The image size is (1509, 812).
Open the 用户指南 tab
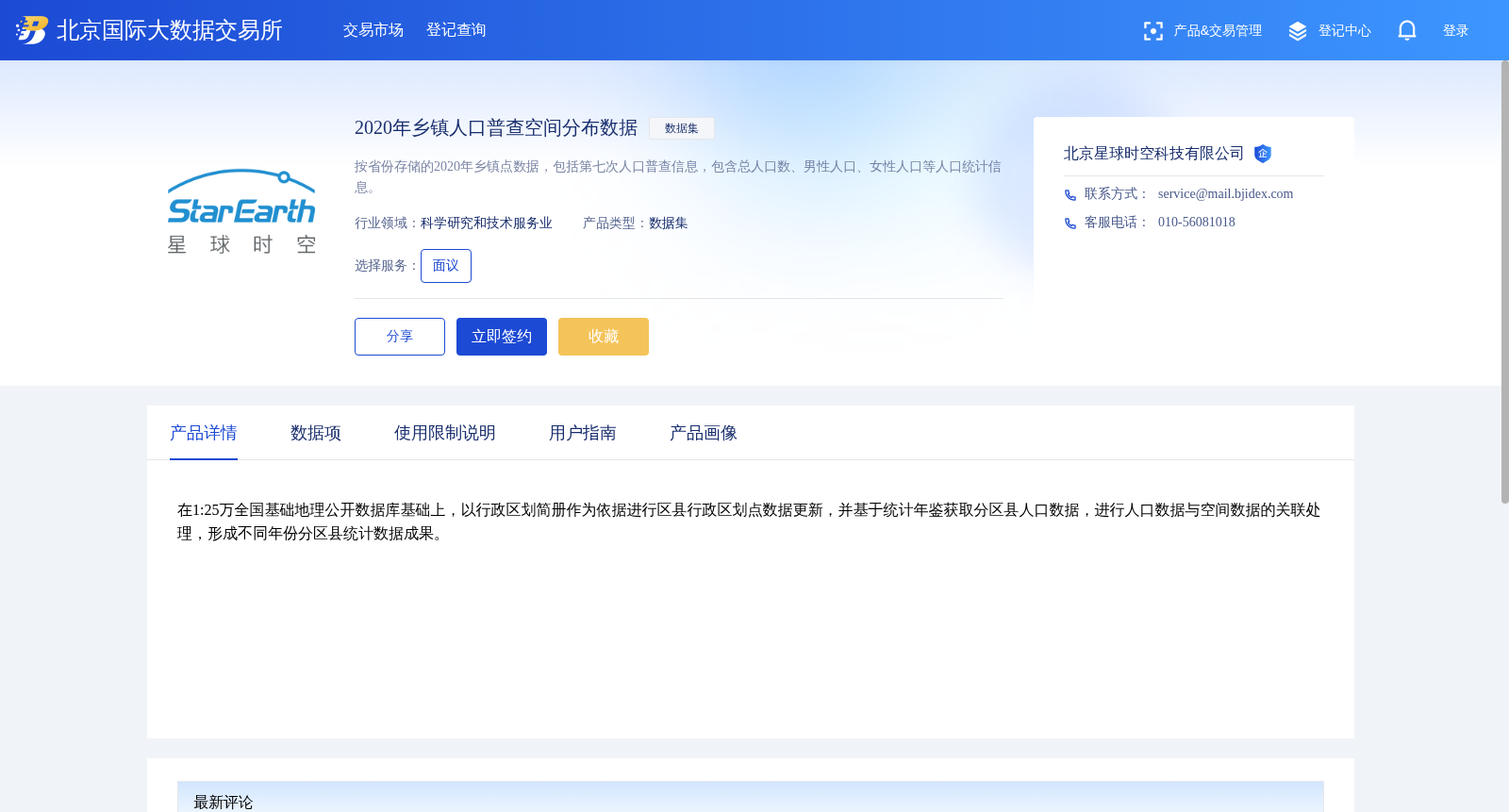pyautogui.click(x=583, y=433)
